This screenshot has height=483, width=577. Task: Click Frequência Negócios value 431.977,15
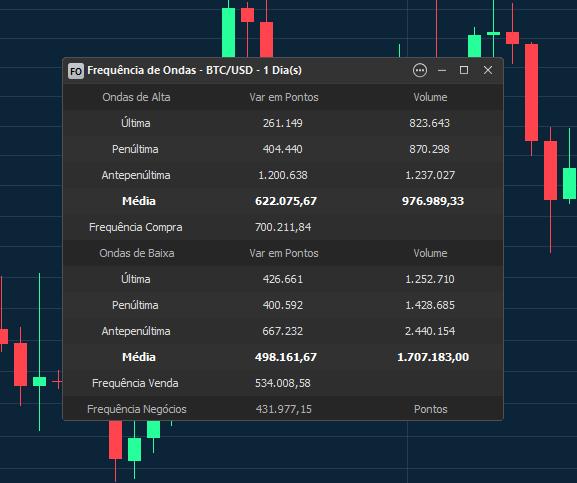(284, 409)
